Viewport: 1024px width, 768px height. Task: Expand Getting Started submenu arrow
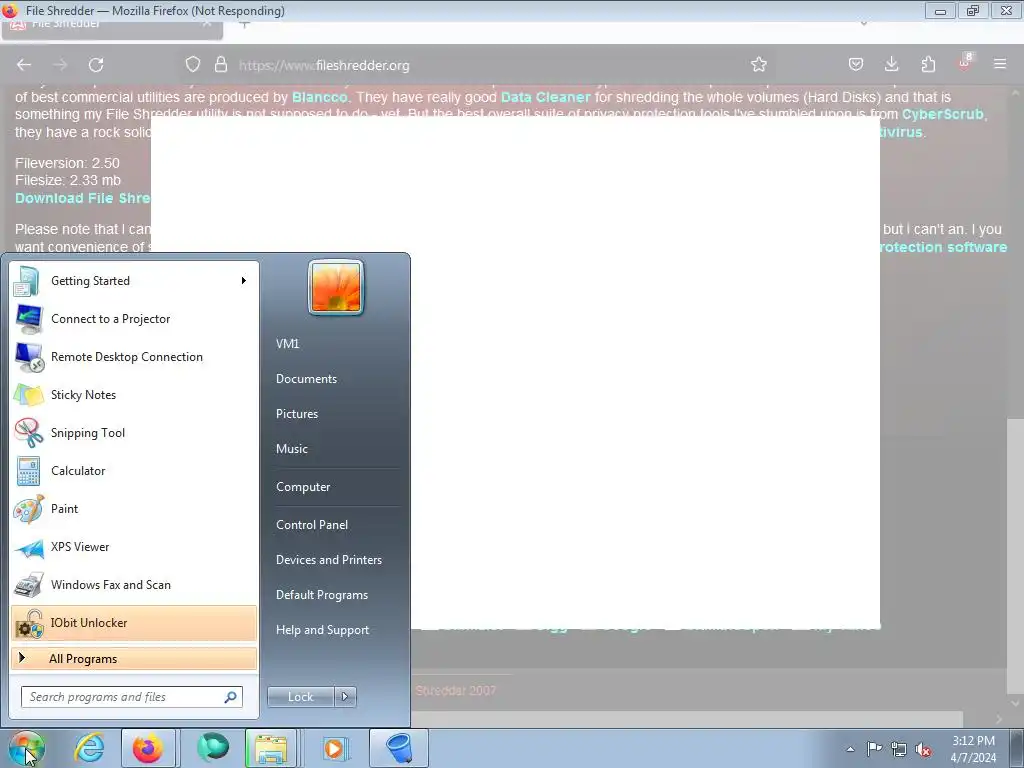(244, 281)
